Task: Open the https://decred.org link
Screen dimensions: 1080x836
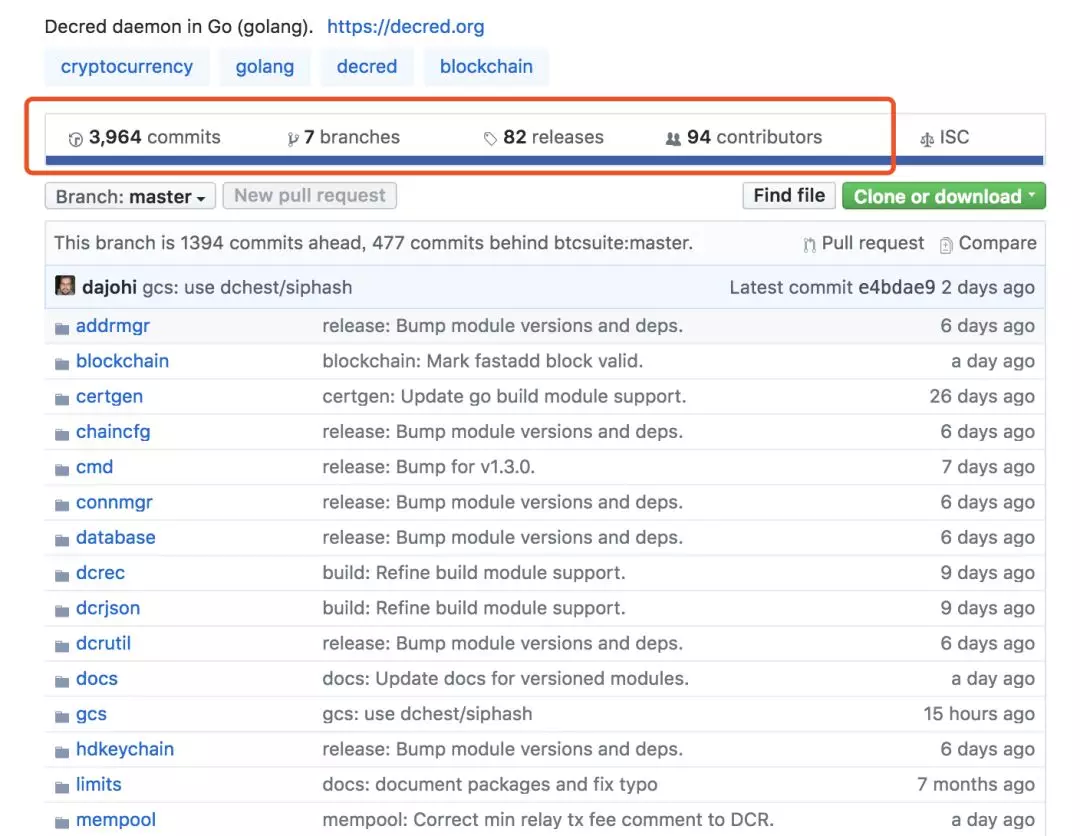Action: [x=405, y=26]
